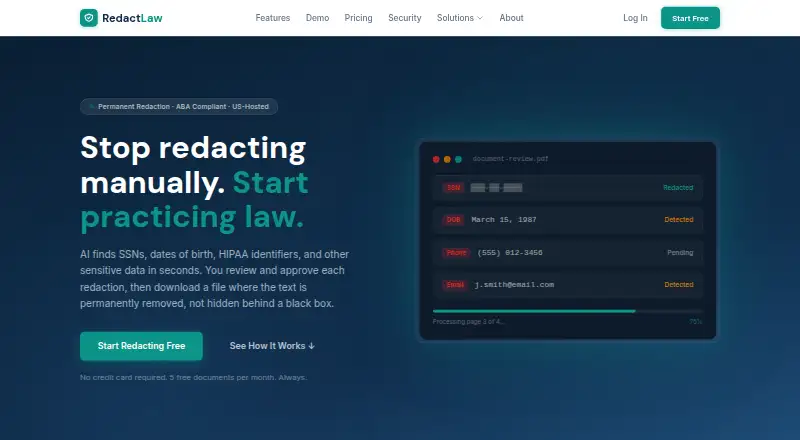800x440 pixels.
Task: Click the No credit card required note
Action: tap(193, 378)
